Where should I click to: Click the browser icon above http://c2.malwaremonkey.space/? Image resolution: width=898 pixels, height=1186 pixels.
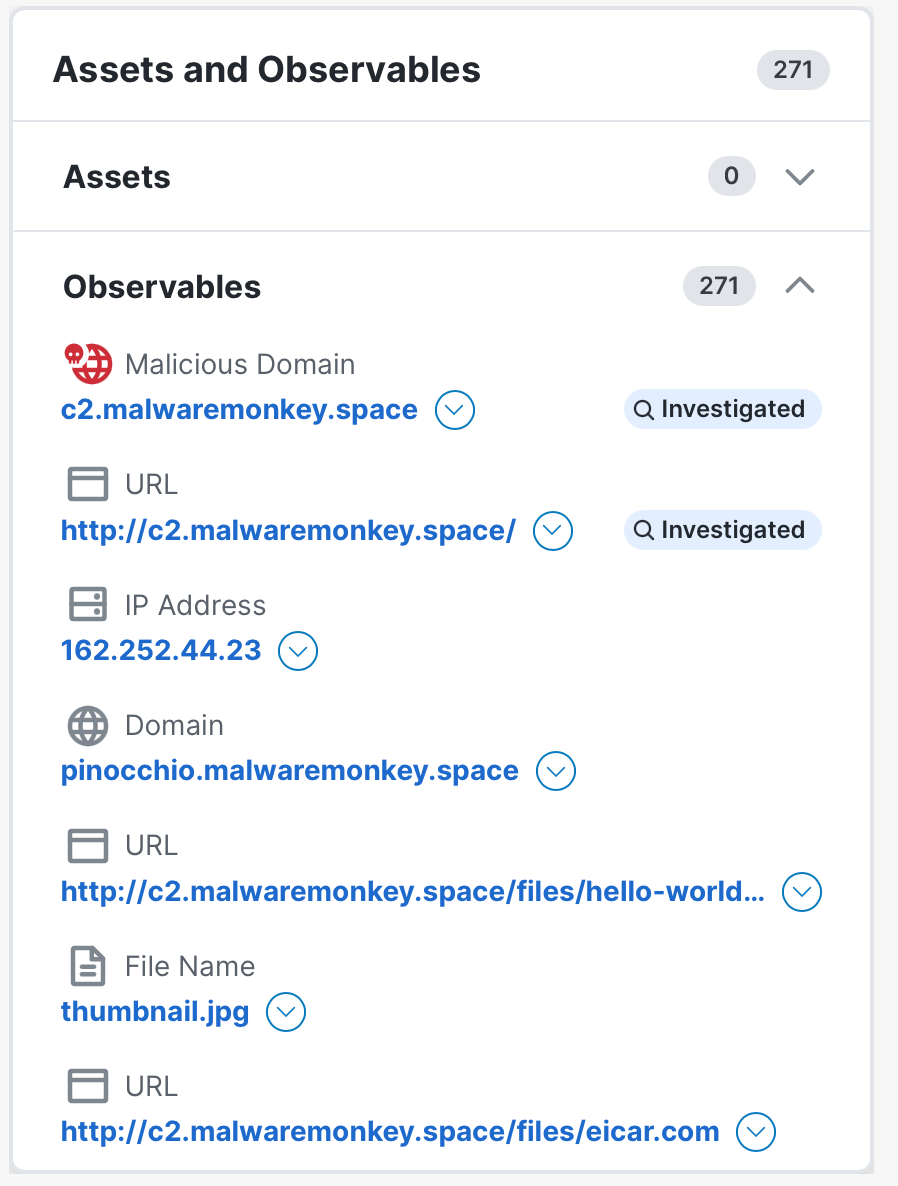pyautogui.click(x=88, y=484)
